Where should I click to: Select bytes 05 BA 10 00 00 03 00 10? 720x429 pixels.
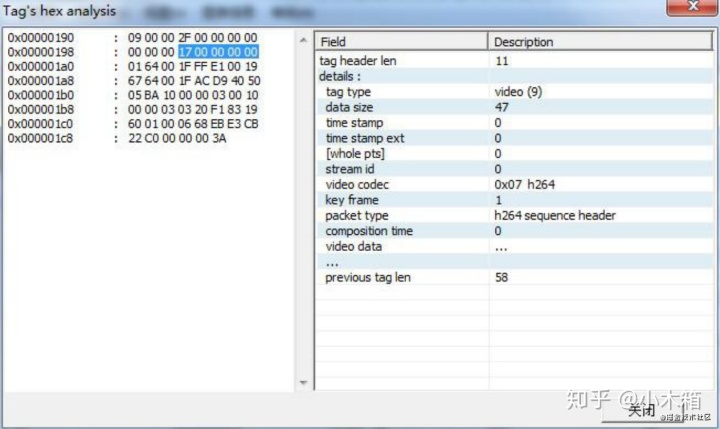point(193,95)
